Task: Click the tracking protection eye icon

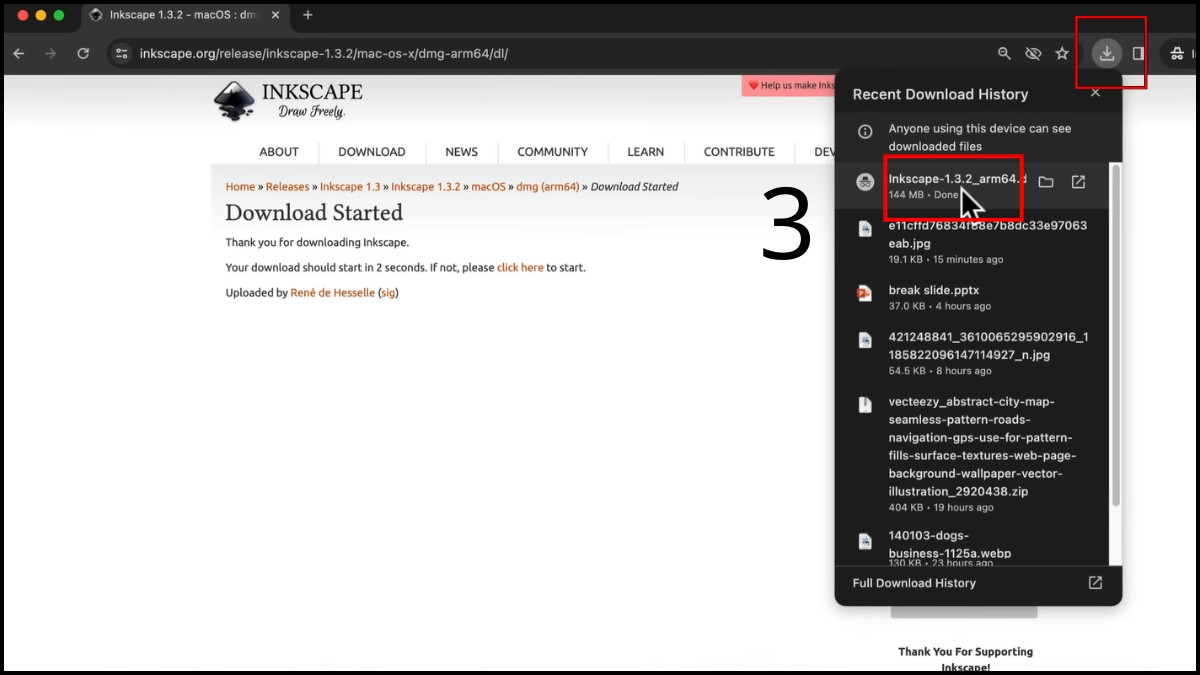Action: (1033, 54)
